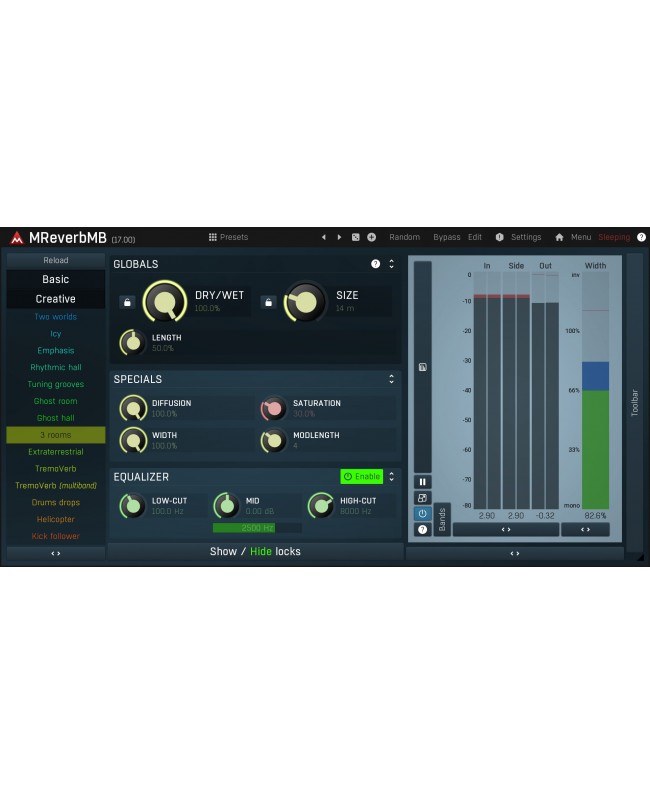The height and width of the screenshot is (794, 650).
Task: Toggle the Size lock
Action: pos(268,302)
